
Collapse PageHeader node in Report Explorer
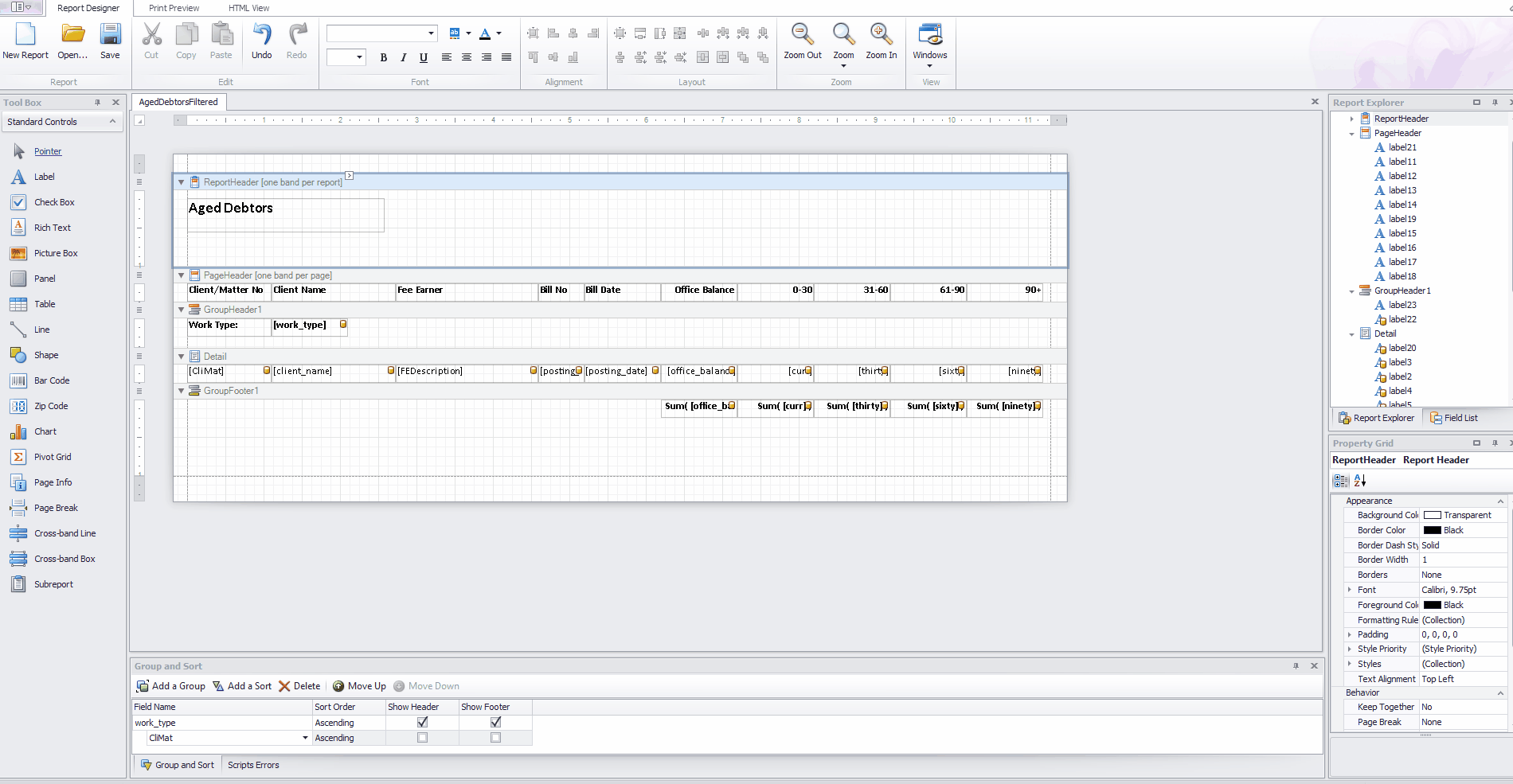[1351, 133]
